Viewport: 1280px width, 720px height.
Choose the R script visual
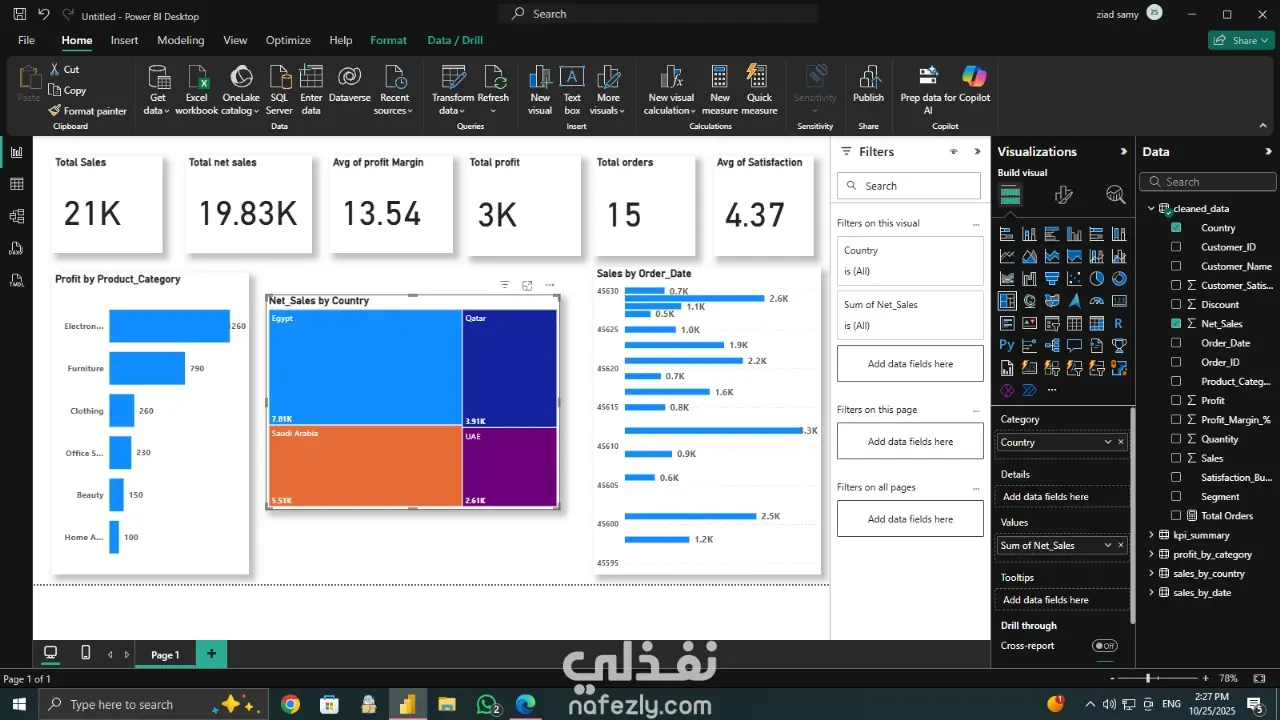pyautogui.click(x=1119, y=324)
